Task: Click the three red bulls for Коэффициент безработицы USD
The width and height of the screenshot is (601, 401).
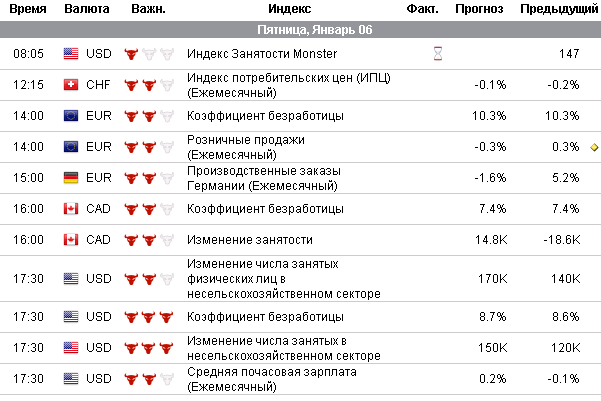Action: pos(148,316)
